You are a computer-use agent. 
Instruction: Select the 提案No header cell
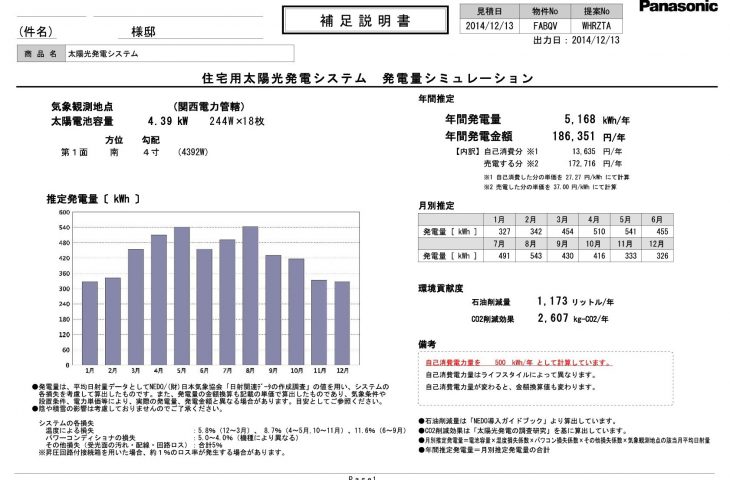596,11
